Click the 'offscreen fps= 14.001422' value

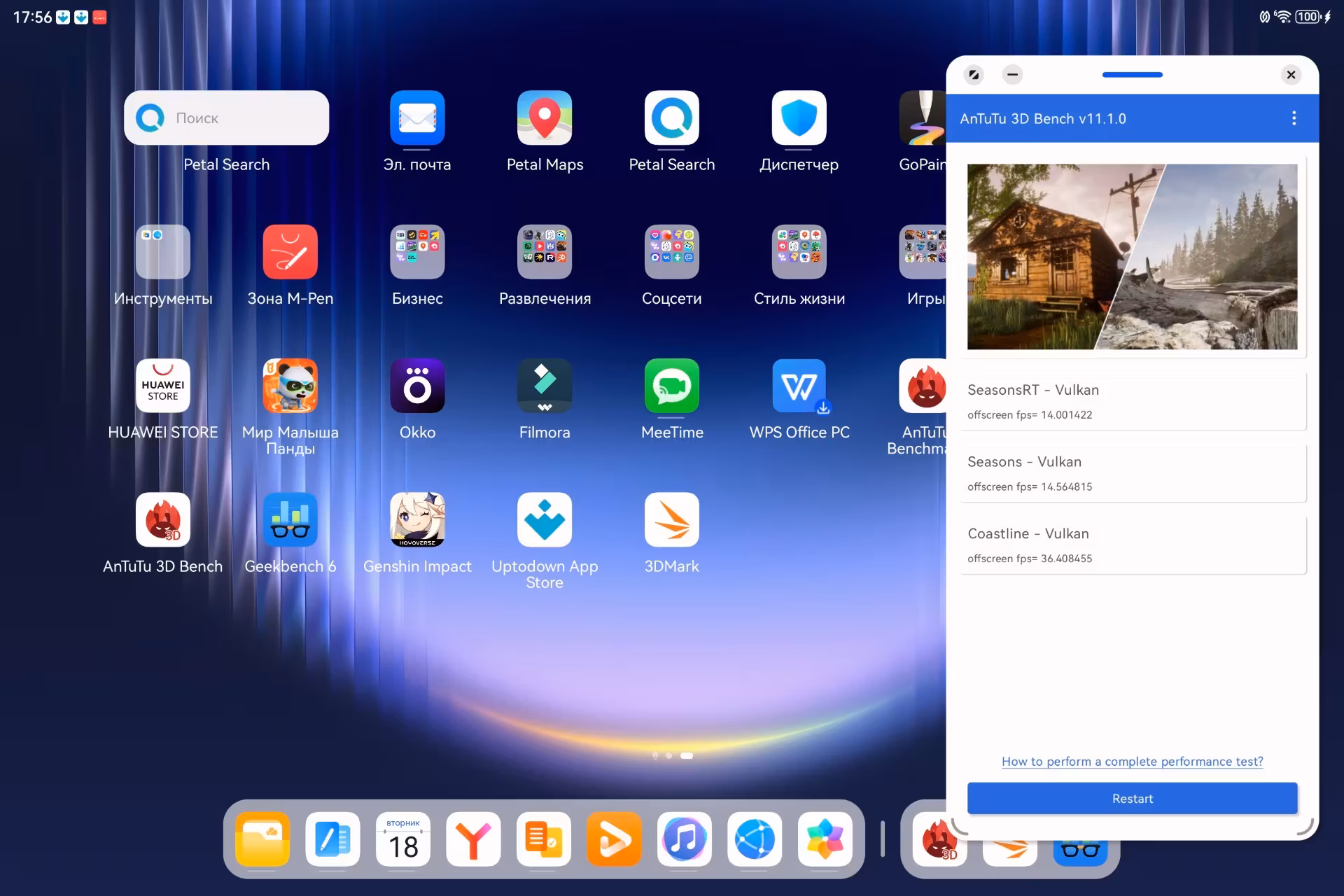tap(1030, 415)
